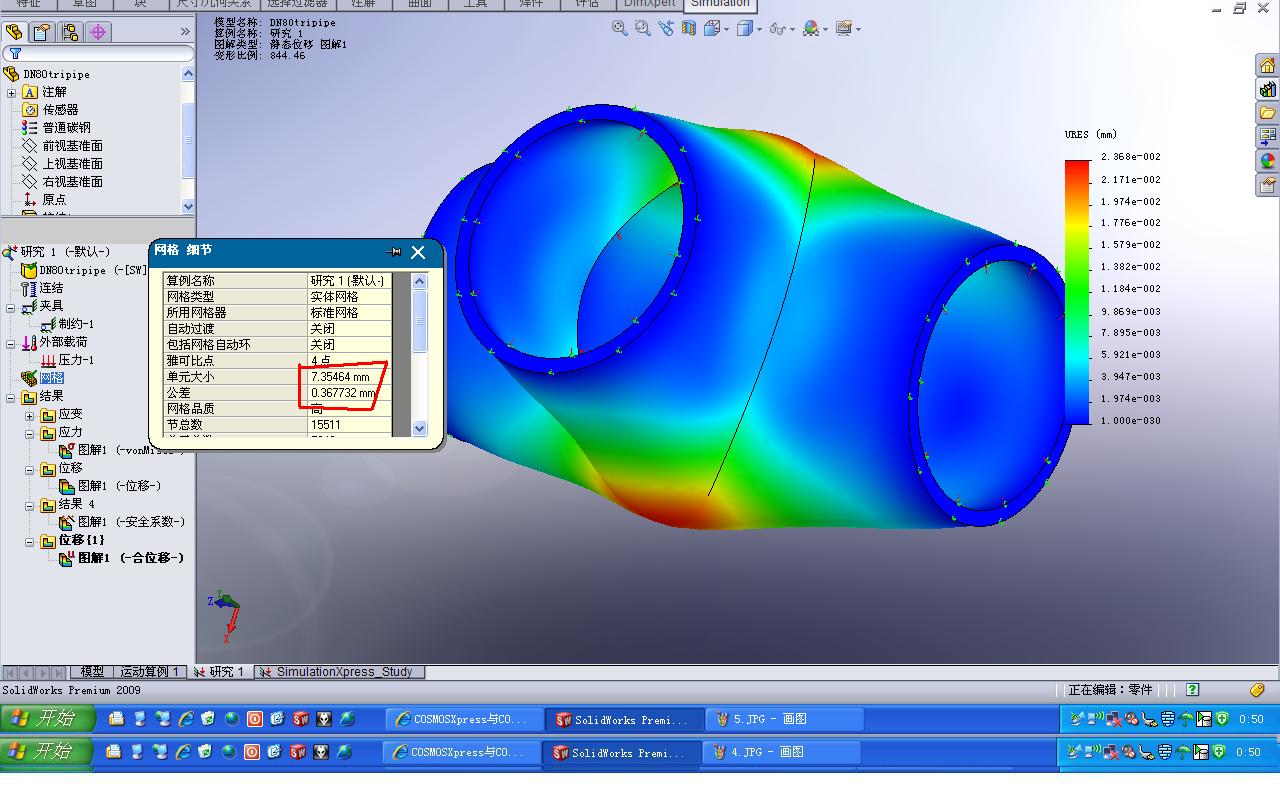Open the SolidWorks Premium button on upper taskbar
This screenshot has height=800, width=1280.
point(626,719)
